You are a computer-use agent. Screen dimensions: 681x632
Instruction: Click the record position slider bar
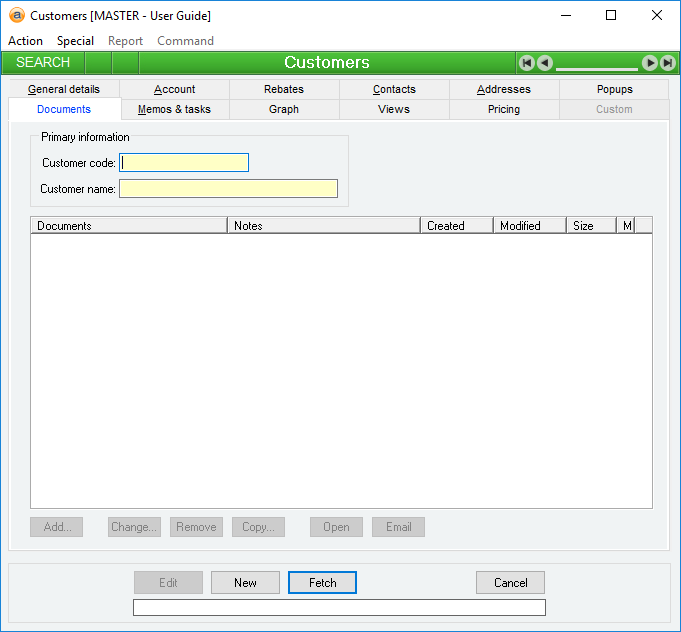[x=597, y=67]
